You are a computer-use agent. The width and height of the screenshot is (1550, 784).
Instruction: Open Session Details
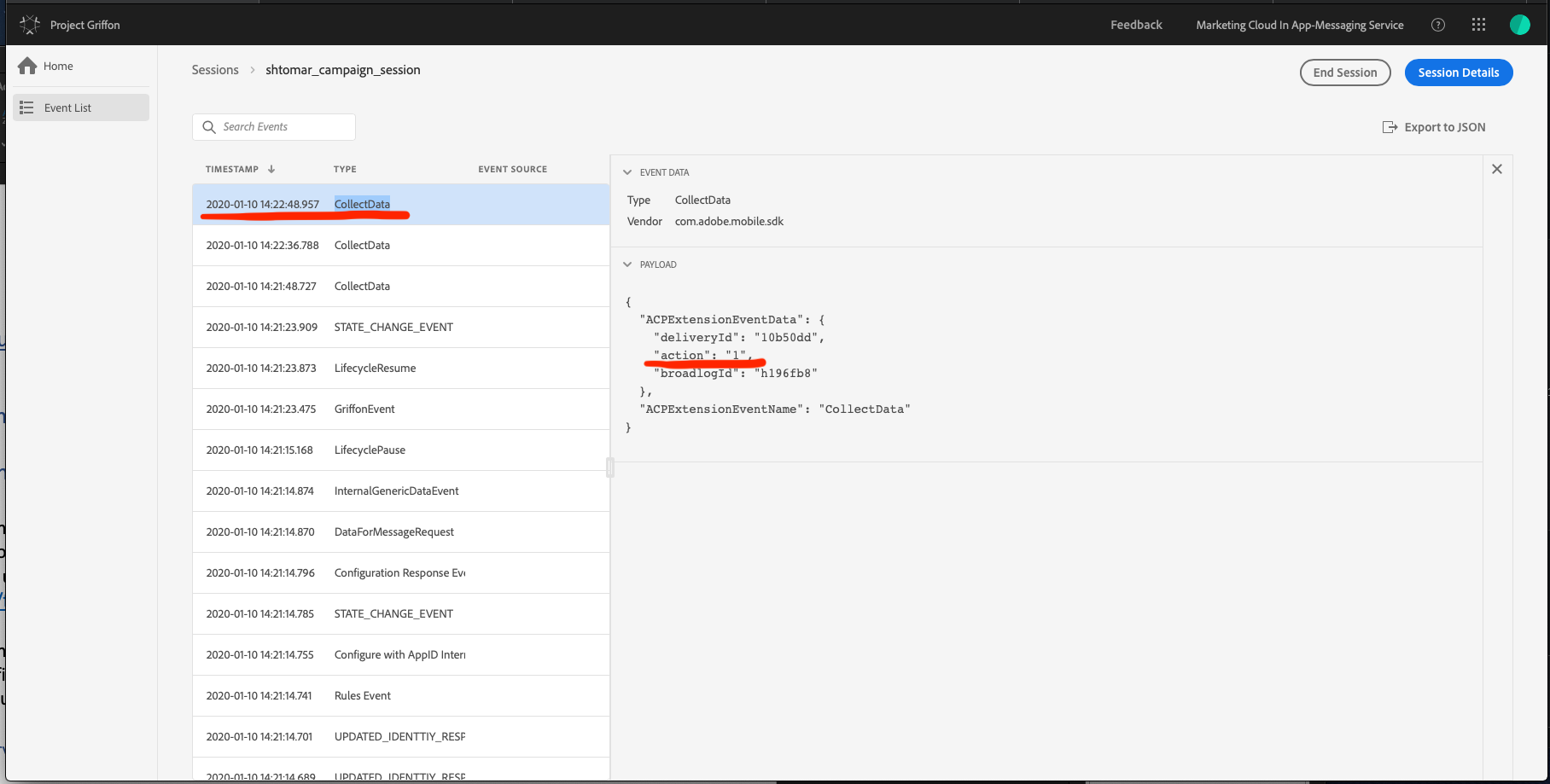tap(1459, 73)
